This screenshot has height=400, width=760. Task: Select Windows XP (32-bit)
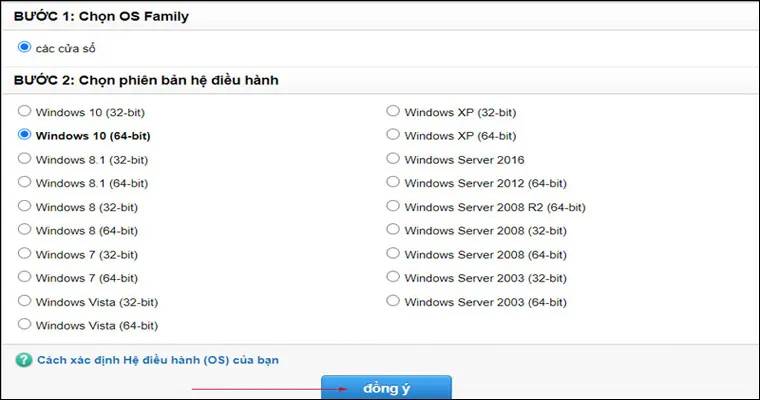(x=393, y=111)
